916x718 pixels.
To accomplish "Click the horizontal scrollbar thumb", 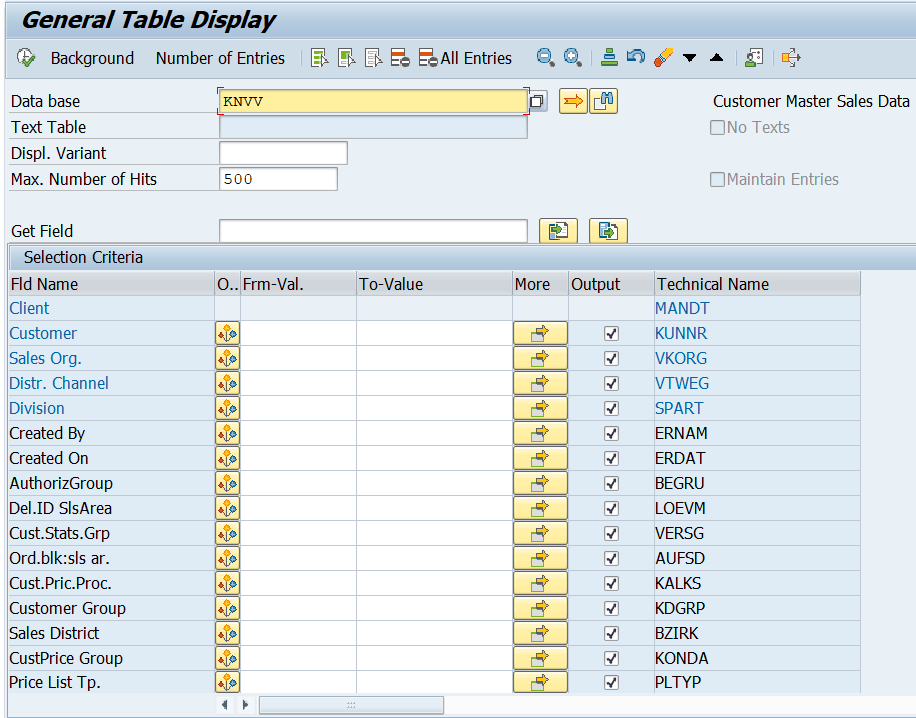I will pos(351,705).
